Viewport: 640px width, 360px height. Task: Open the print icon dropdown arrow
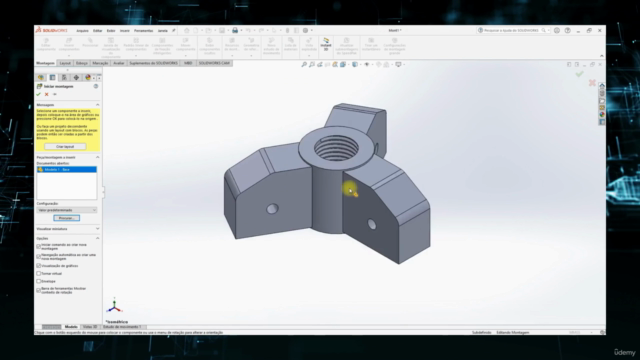click(241, 31)
